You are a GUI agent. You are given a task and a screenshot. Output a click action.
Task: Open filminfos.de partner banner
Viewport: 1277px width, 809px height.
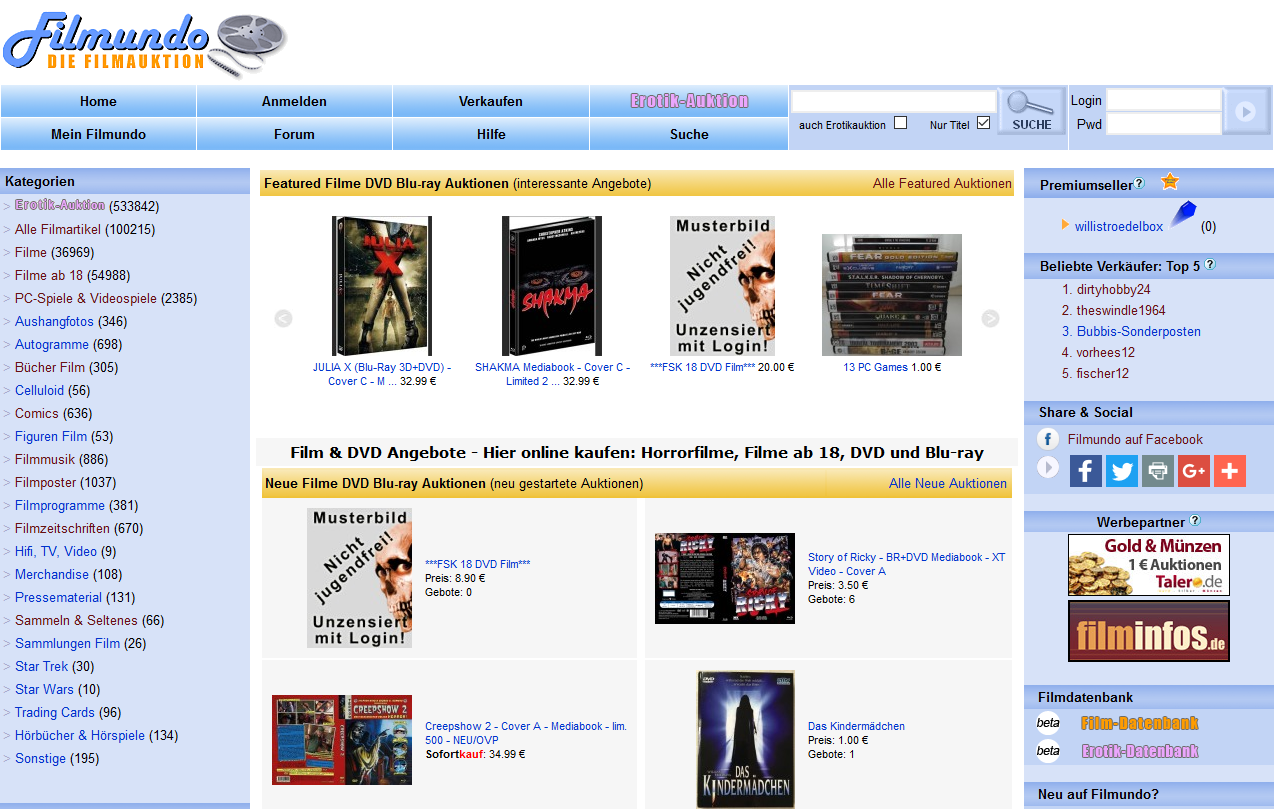1149,631
